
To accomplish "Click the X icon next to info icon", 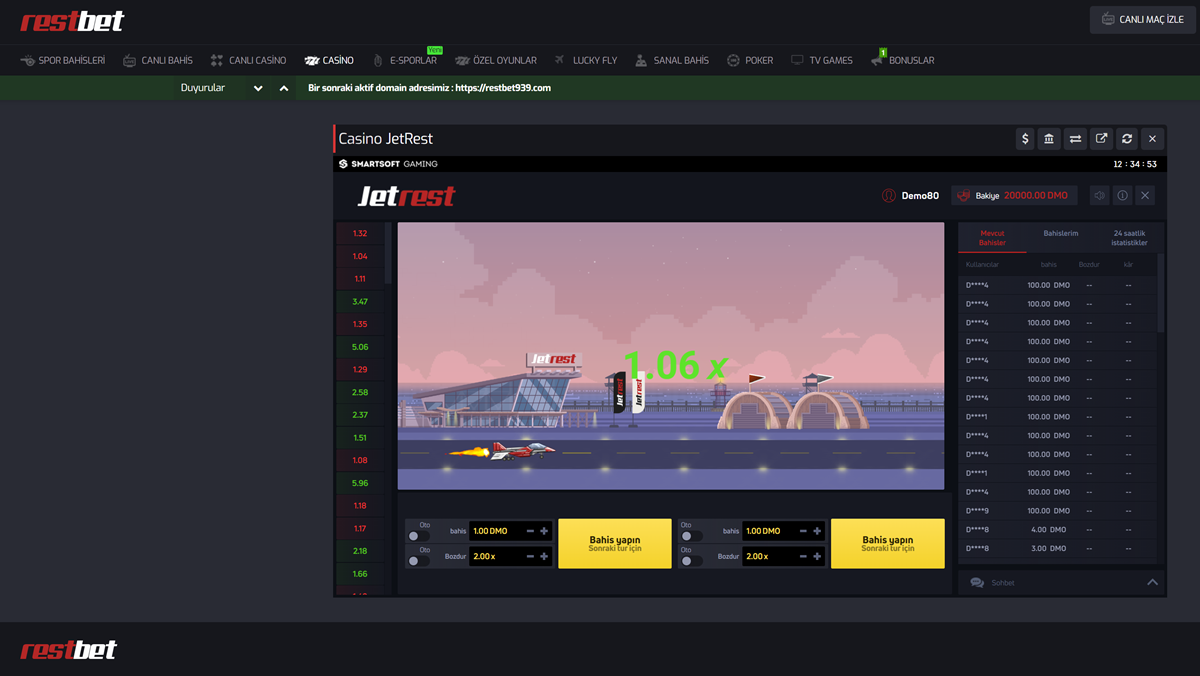I will coord(1146,196).
